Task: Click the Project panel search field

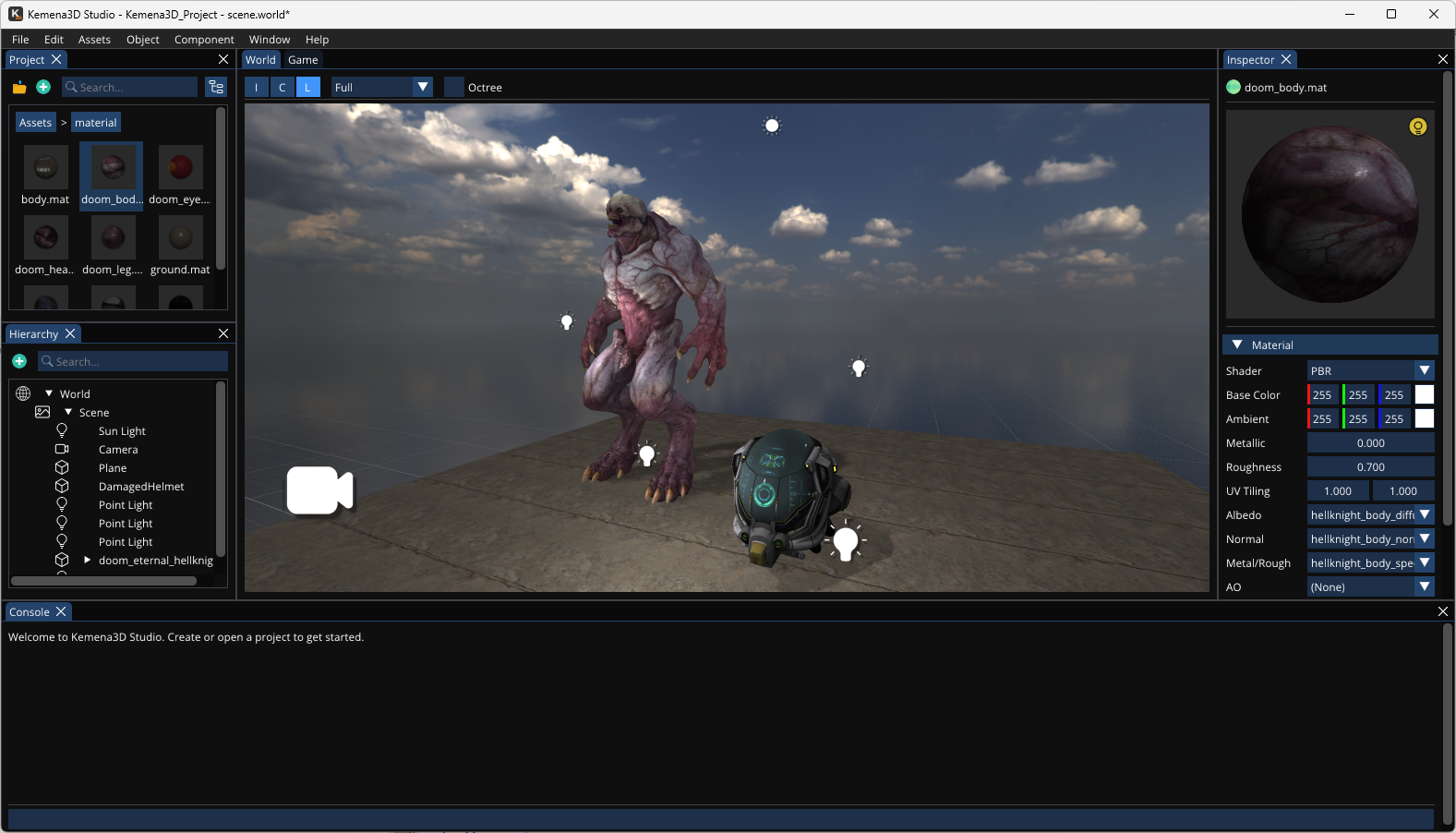Action: (x=129, y=87)
